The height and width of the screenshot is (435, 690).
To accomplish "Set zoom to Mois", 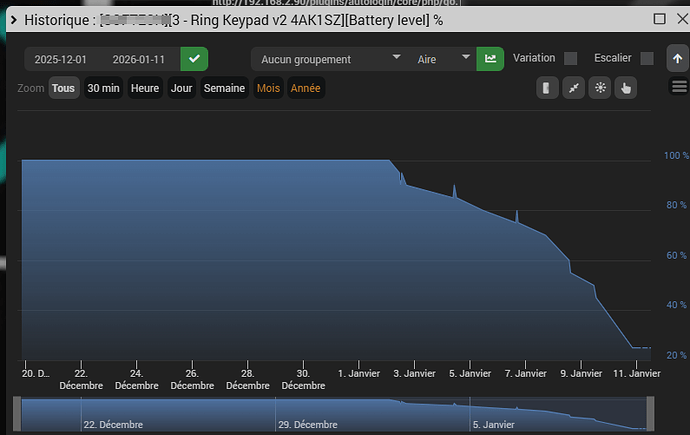I will (268, 88).
